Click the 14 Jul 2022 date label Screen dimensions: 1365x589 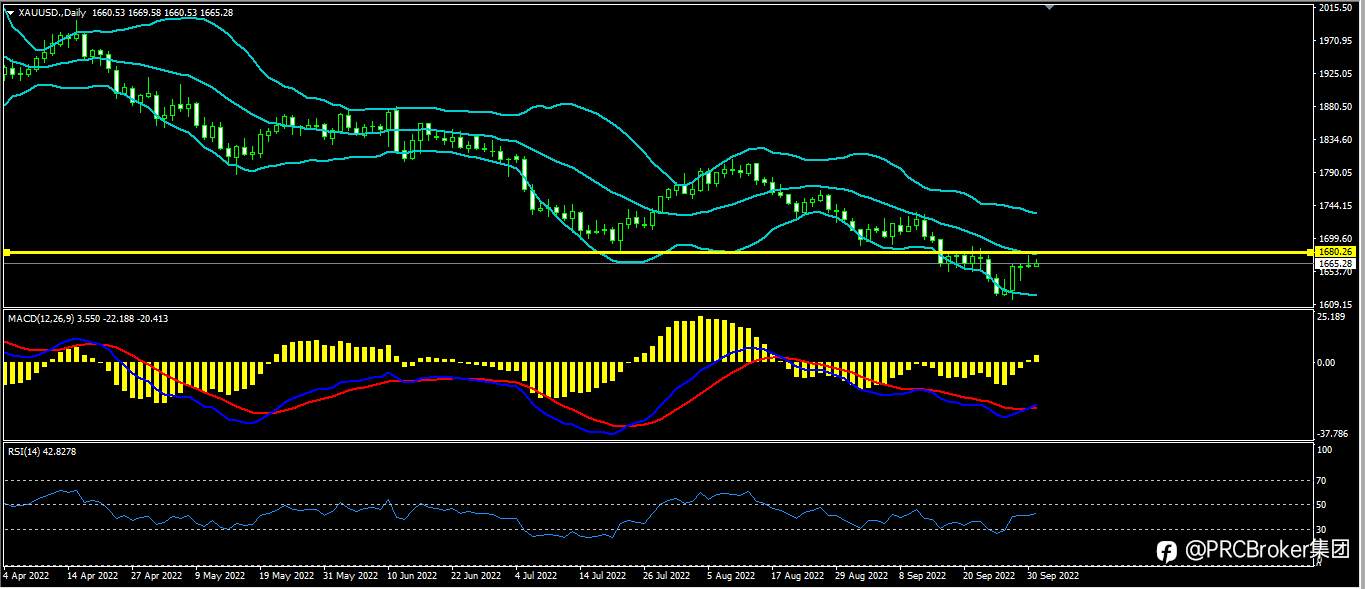[x=603, y=576]
